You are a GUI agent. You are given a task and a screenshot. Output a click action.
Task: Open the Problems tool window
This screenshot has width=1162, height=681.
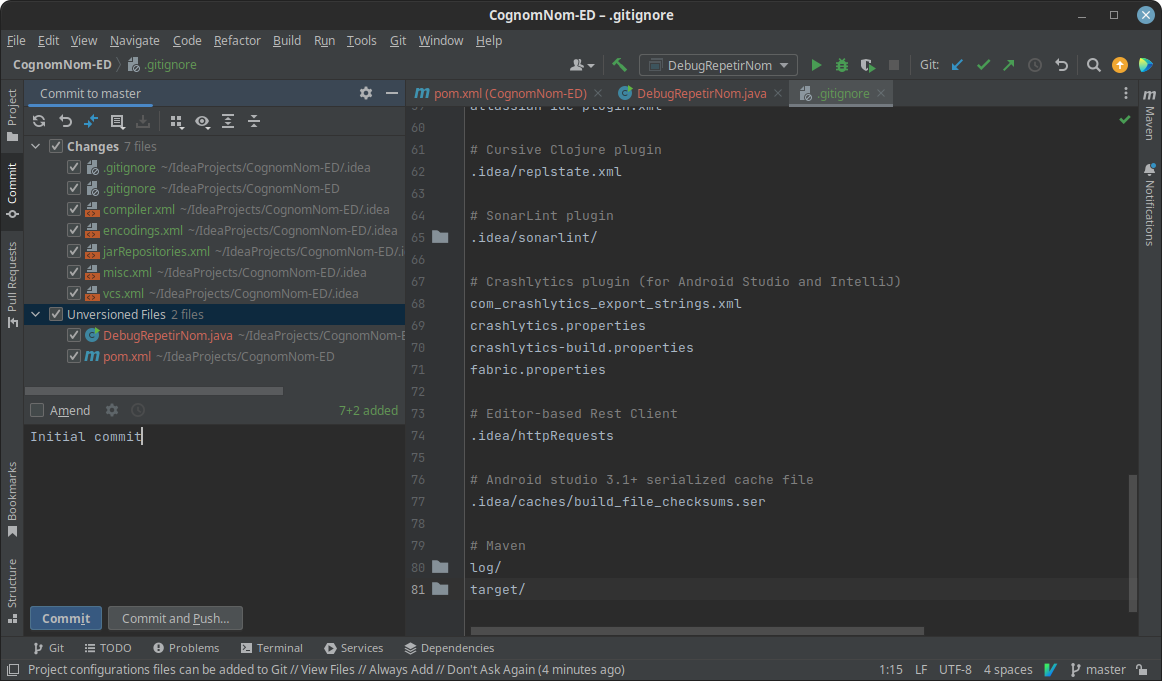[x=186, y=648]
